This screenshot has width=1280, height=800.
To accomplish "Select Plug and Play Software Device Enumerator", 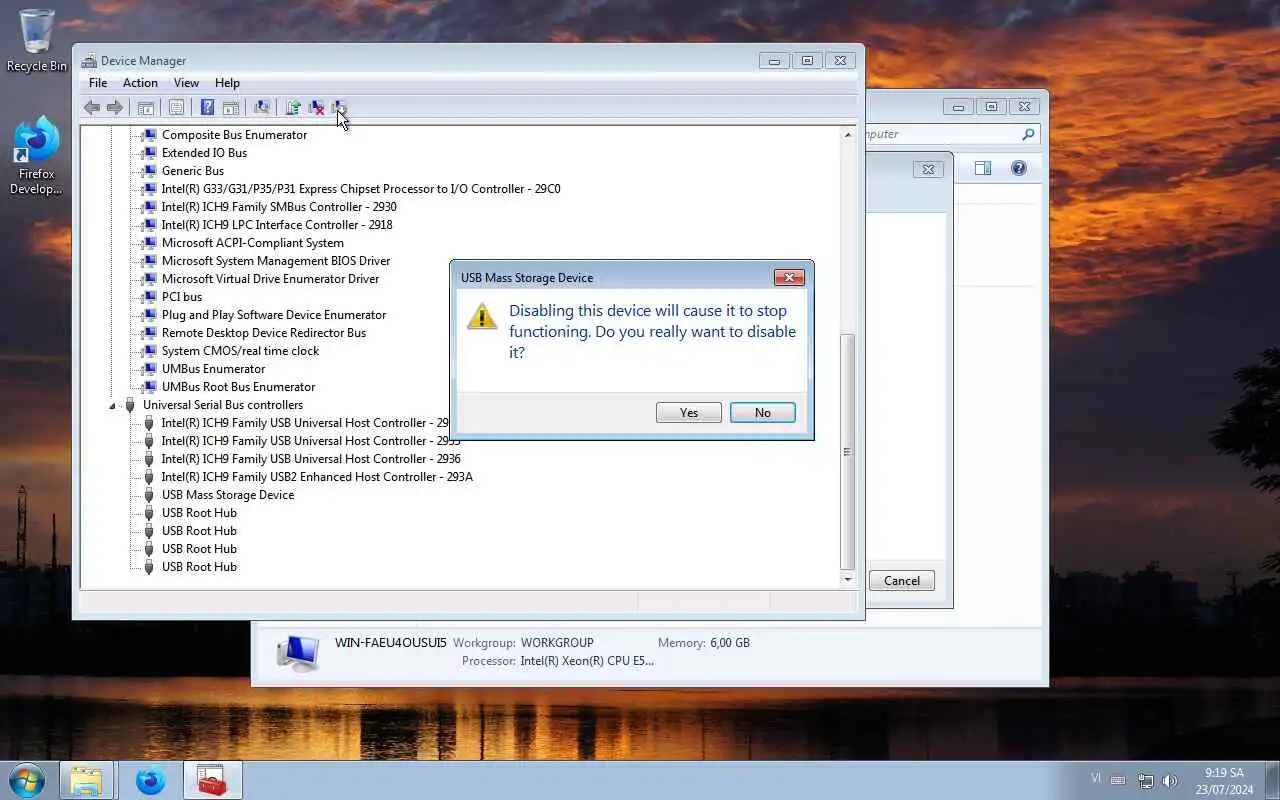I will [x=274, y=315].
